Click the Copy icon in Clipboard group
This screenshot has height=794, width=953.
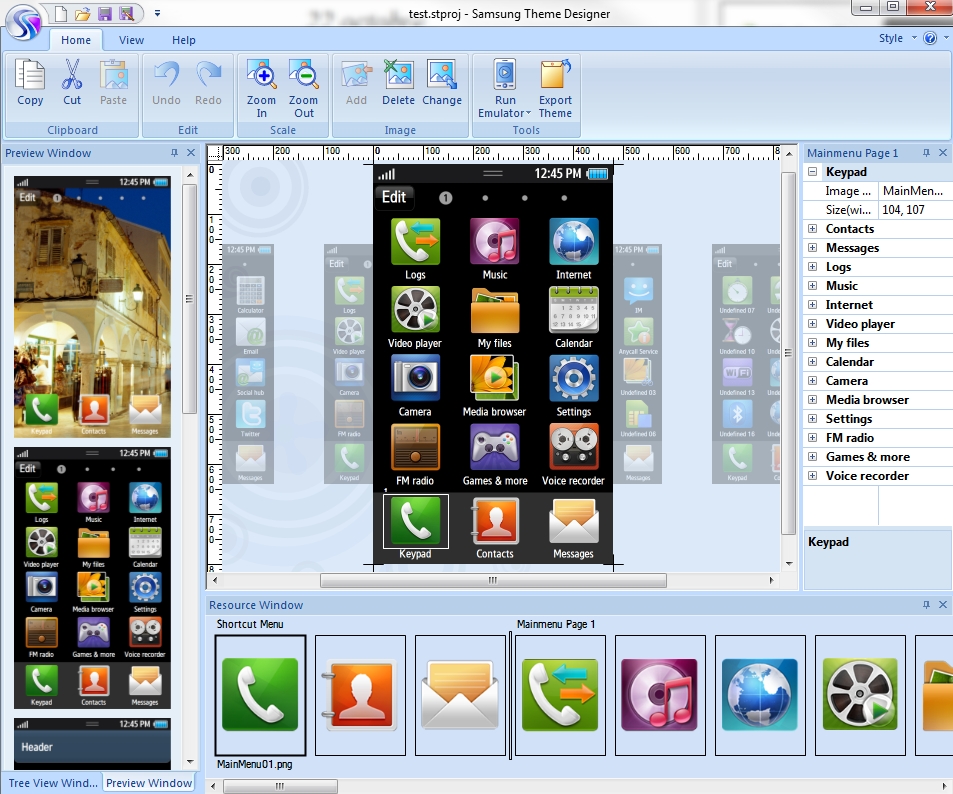coord(30,74)
